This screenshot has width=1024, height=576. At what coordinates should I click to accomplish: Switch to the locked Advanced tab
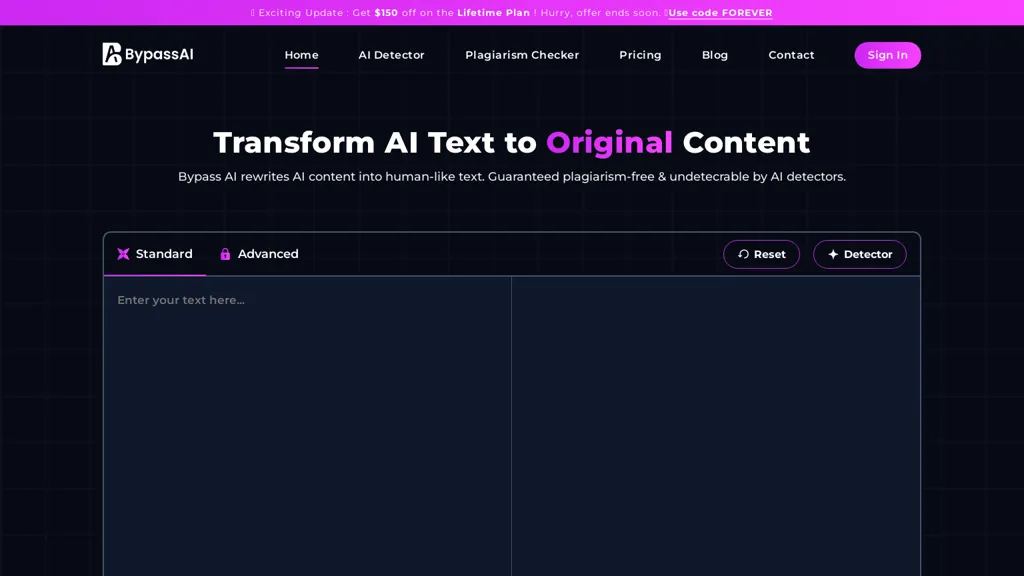[259, 254]
